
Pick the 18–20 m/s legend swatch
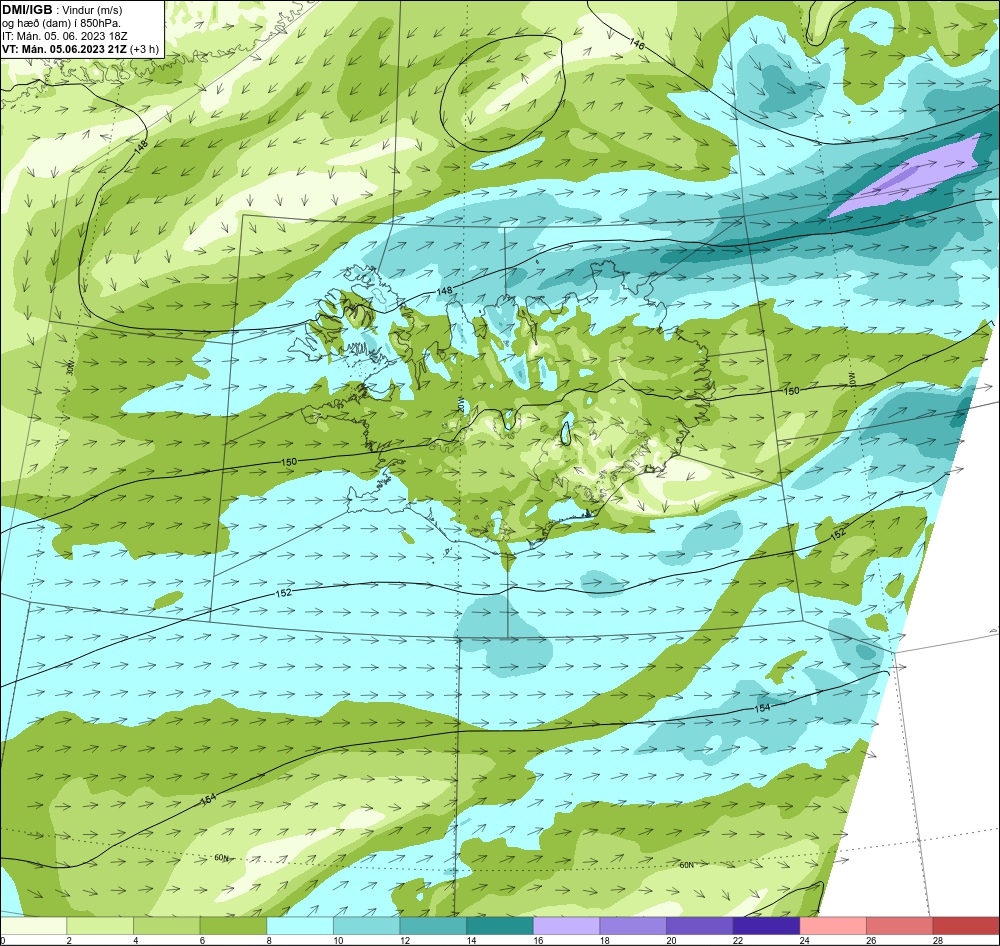633,926
